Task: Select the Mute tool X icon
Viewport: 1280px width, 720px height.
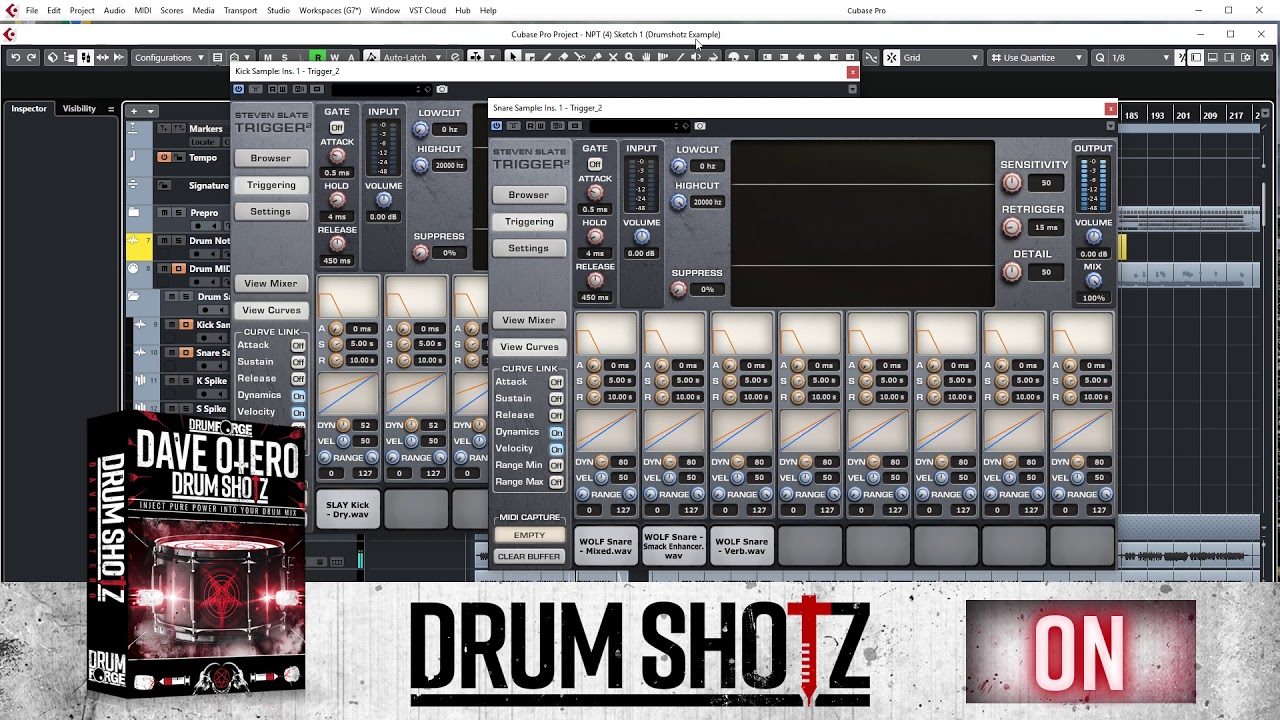Action: [612, 57]
